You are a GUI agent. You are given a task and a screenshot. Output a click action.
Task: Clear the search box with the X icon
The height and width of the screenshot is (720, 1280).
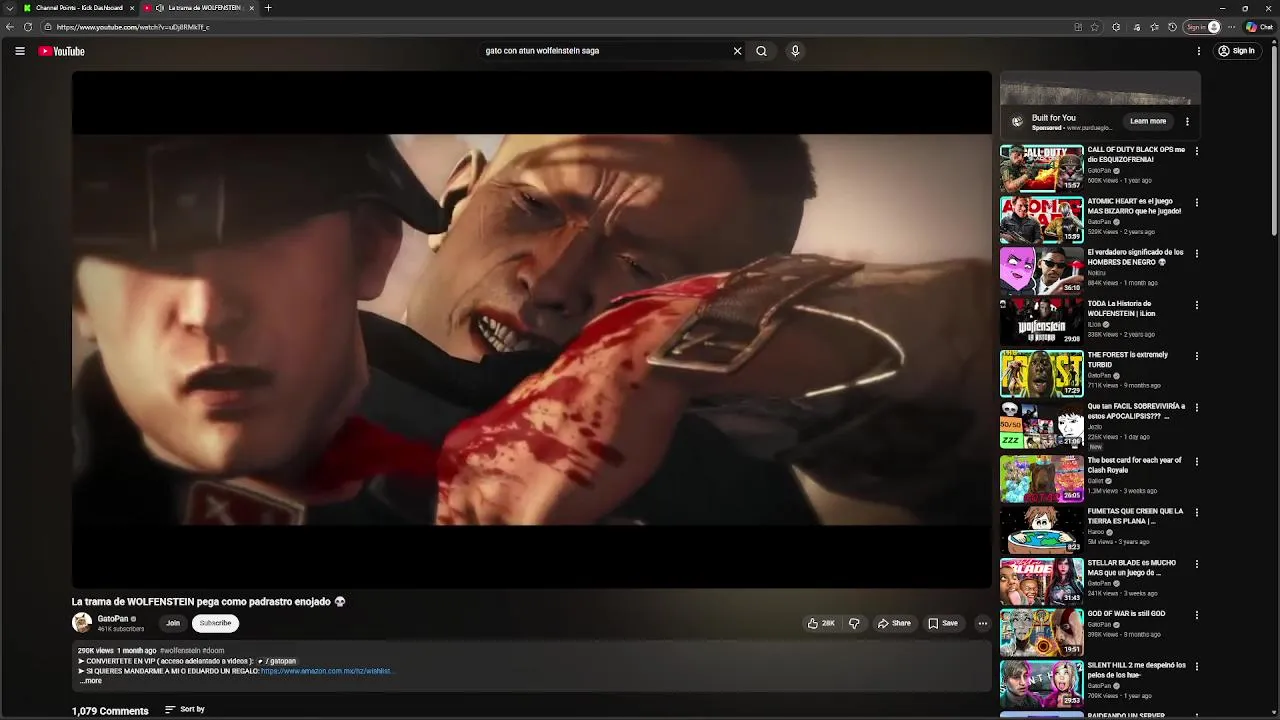(x=738, y=51)
